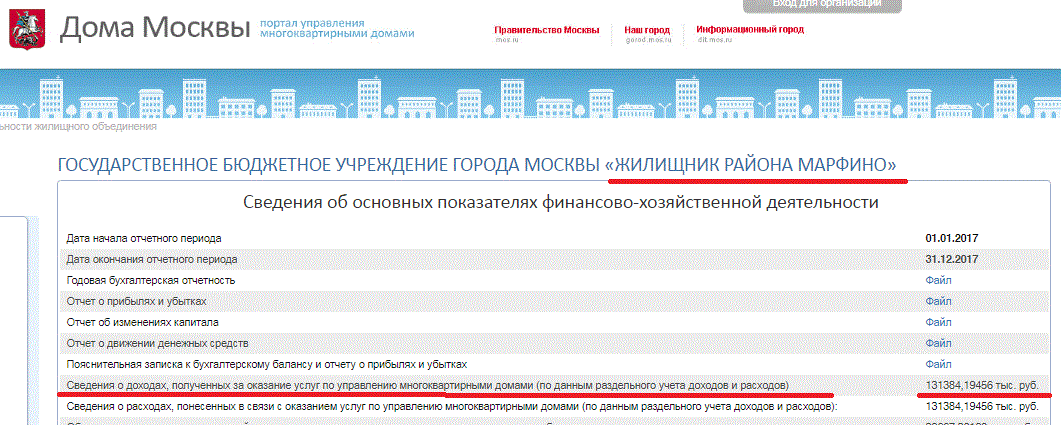Viewport: 1061px width, 425px height.
Task: Open the Файл link for Годовая бухгалтерская отчетность
Action: 938,280
